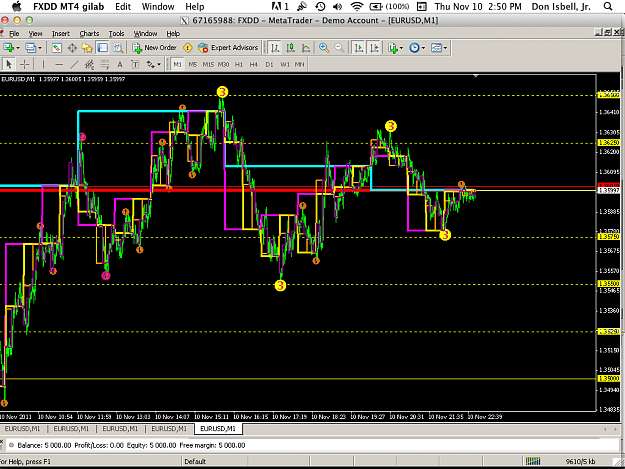Zoom in the chart with magnifier plus
The image size is (625, 469).
(x=324, y=48)
